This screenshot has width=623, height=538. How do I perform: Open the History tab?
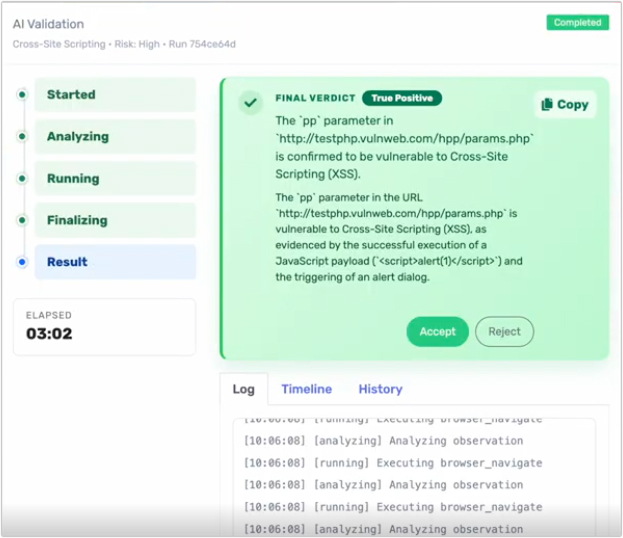tap(380, 389)
